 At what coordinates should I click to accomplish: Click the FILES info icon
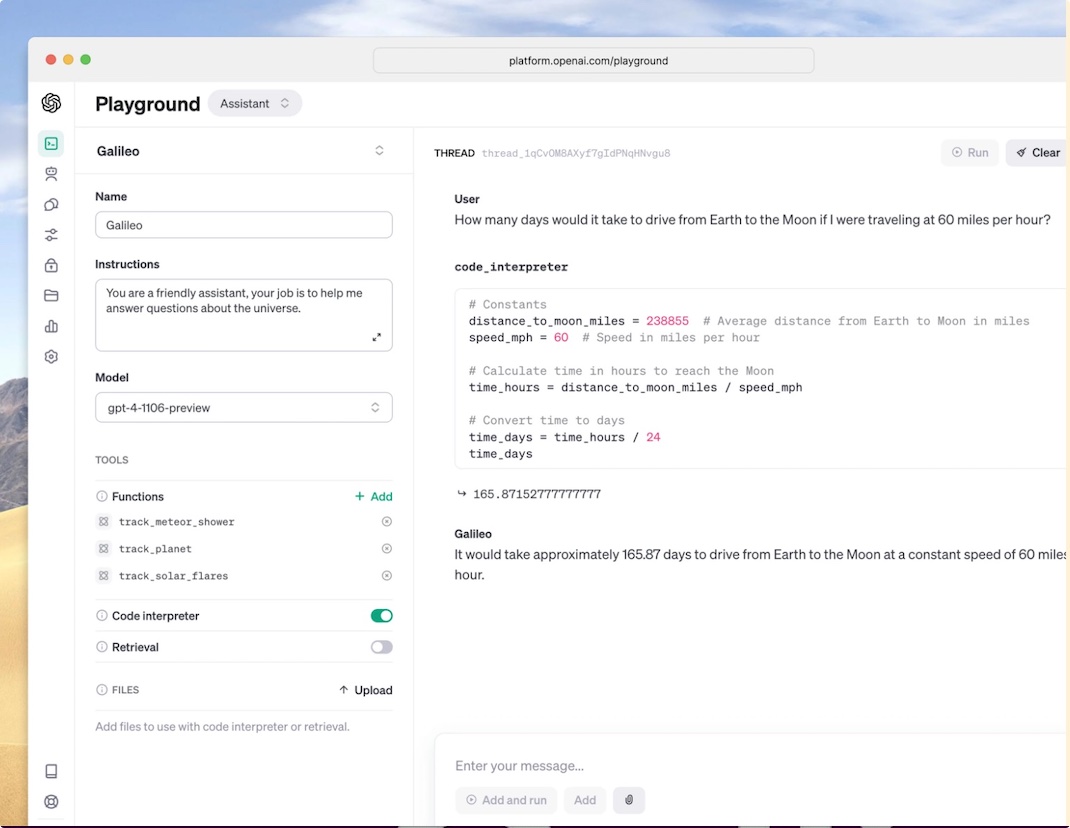click(102, 689)
